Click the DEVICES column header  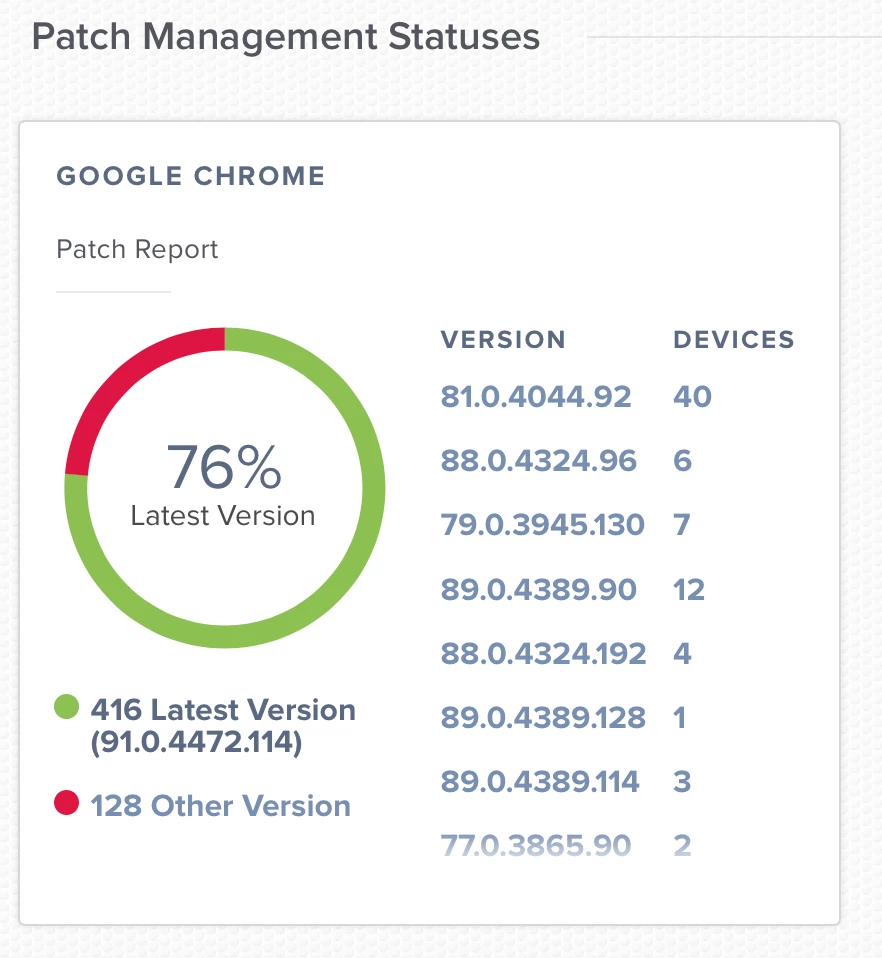point(734,340)
